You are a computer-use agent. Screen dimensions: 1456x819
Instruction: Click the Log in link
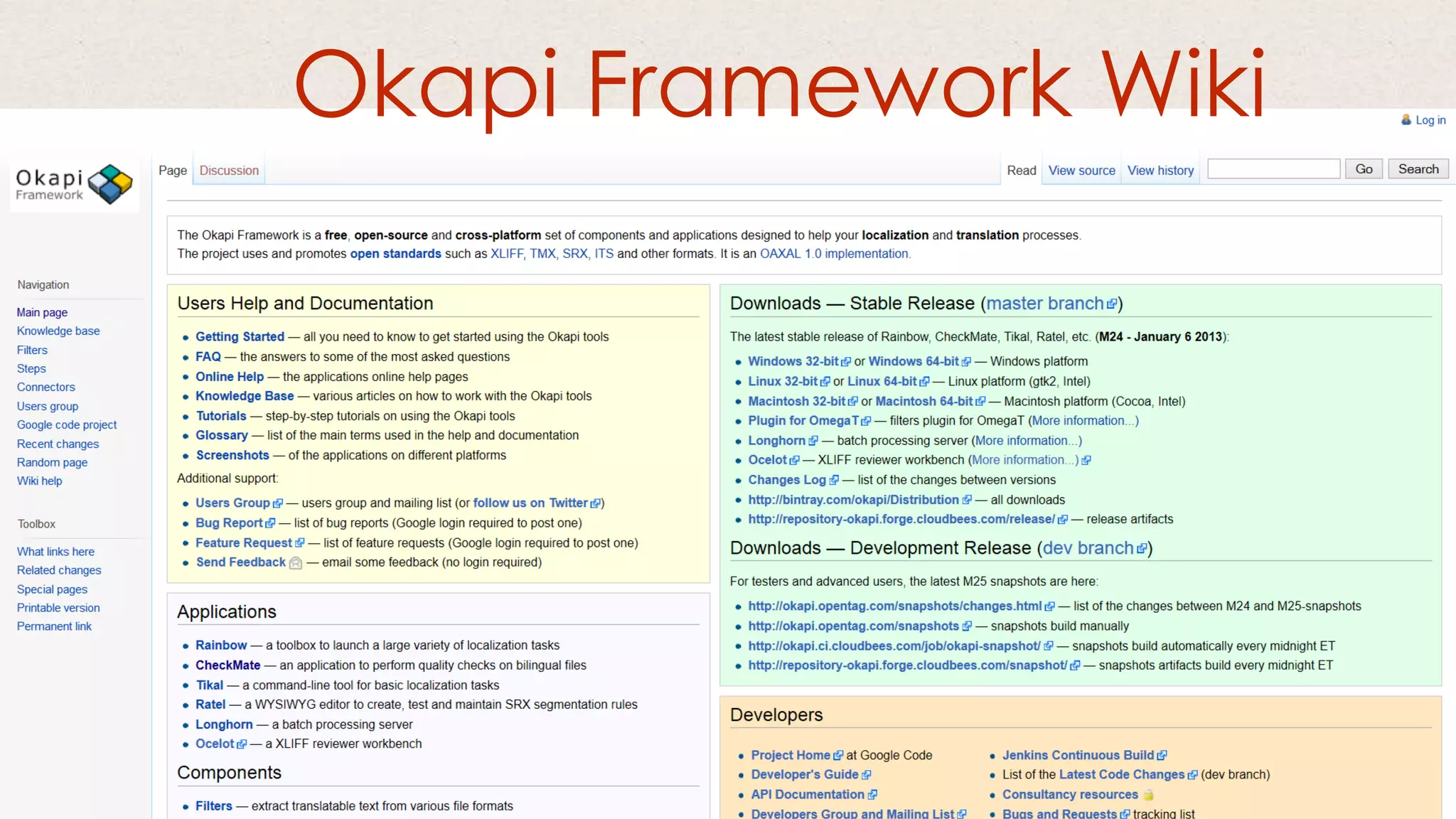(x=1430, y=120)
